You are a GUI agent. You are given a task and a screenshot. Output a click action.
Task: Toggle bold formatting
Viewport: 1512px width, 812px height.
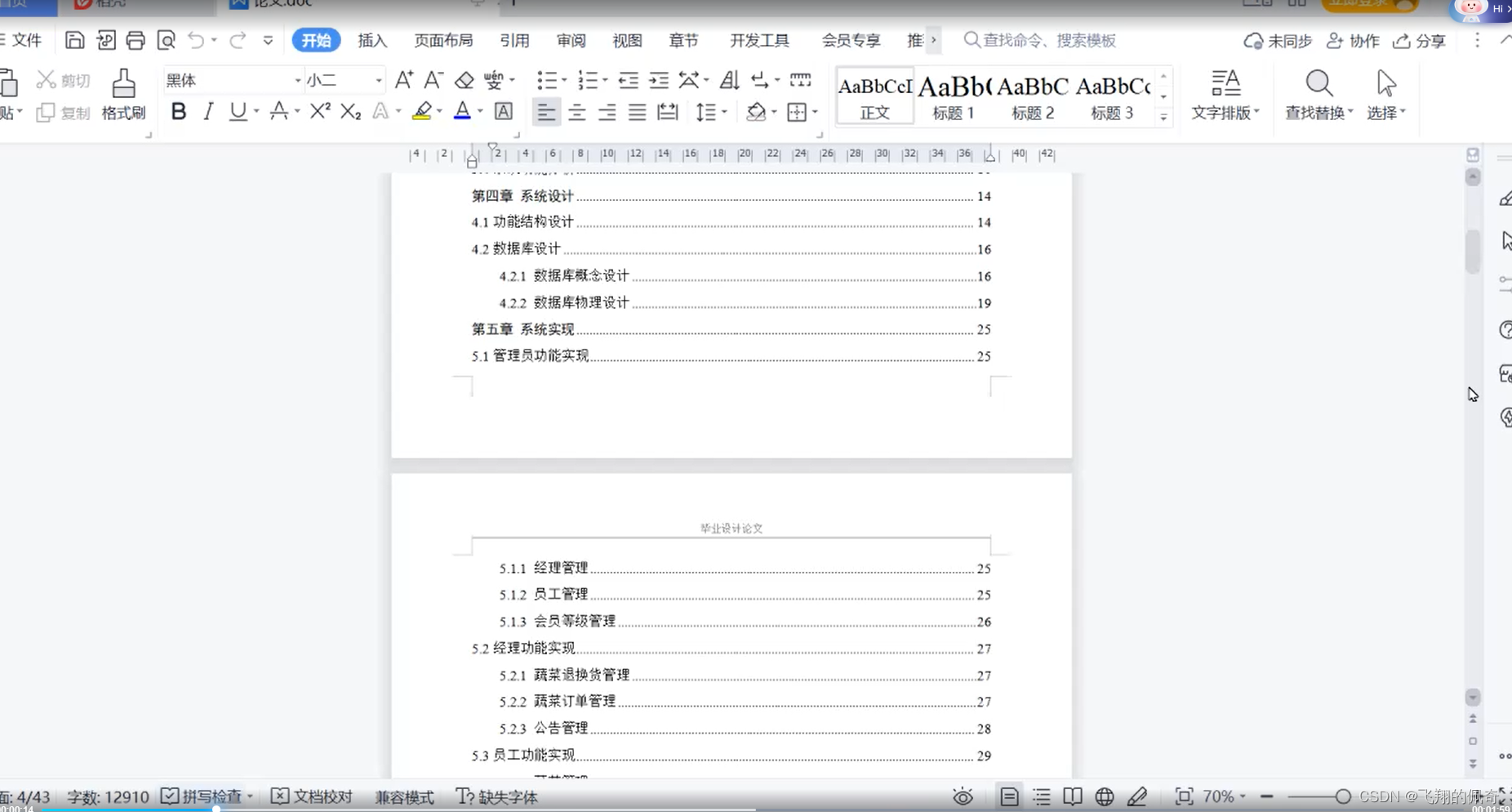click(x=178, y=111)
